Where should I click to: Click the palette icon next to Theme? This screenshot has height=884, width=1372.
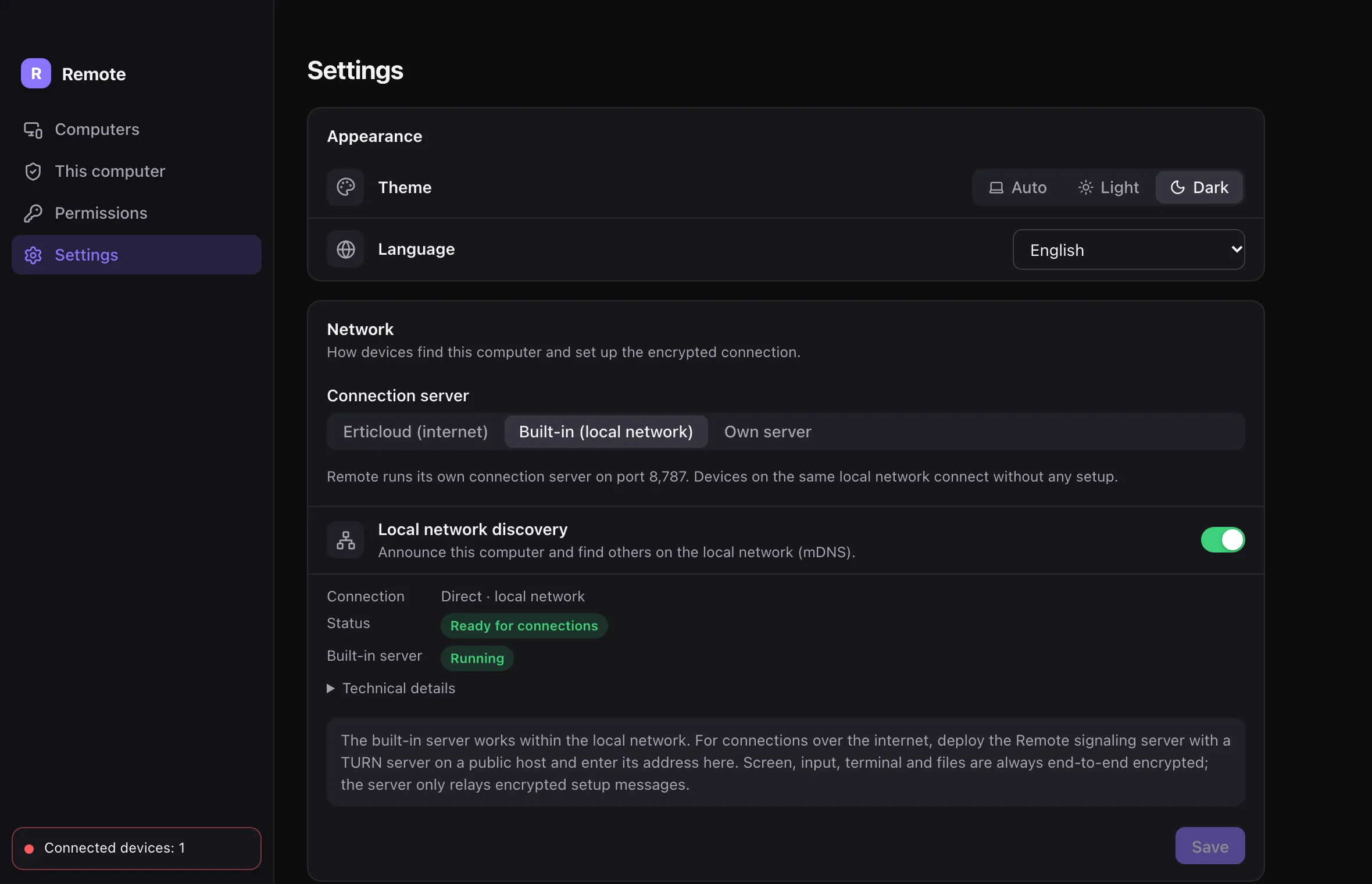(345, 187)
